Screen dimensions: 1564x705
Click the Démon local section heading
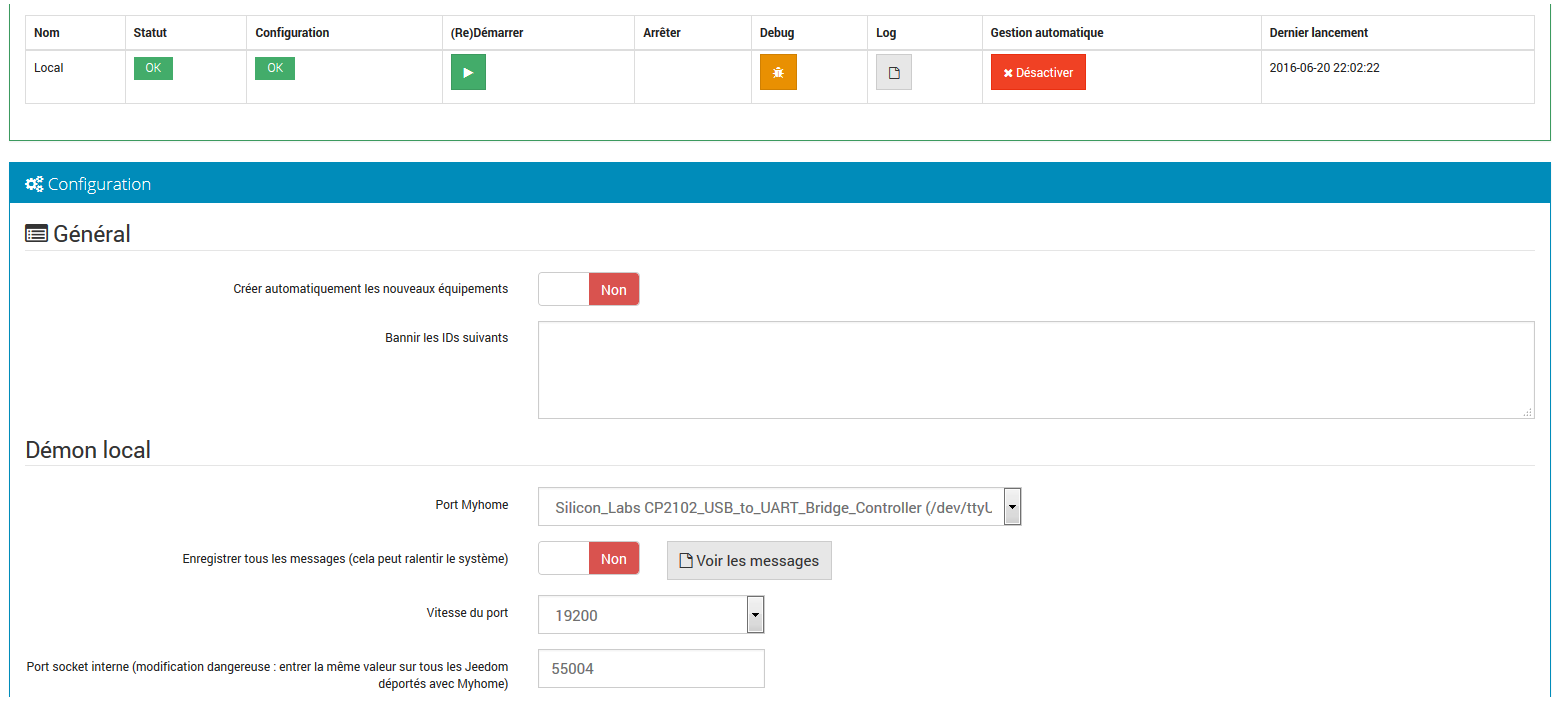pyautogui.click(x=88, y=450)
